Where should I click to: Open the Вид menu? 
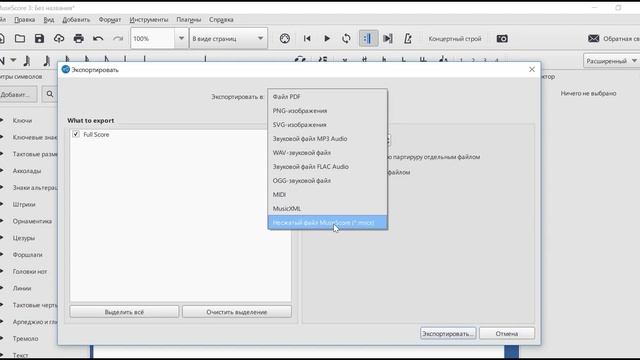(x=49, y=19)
